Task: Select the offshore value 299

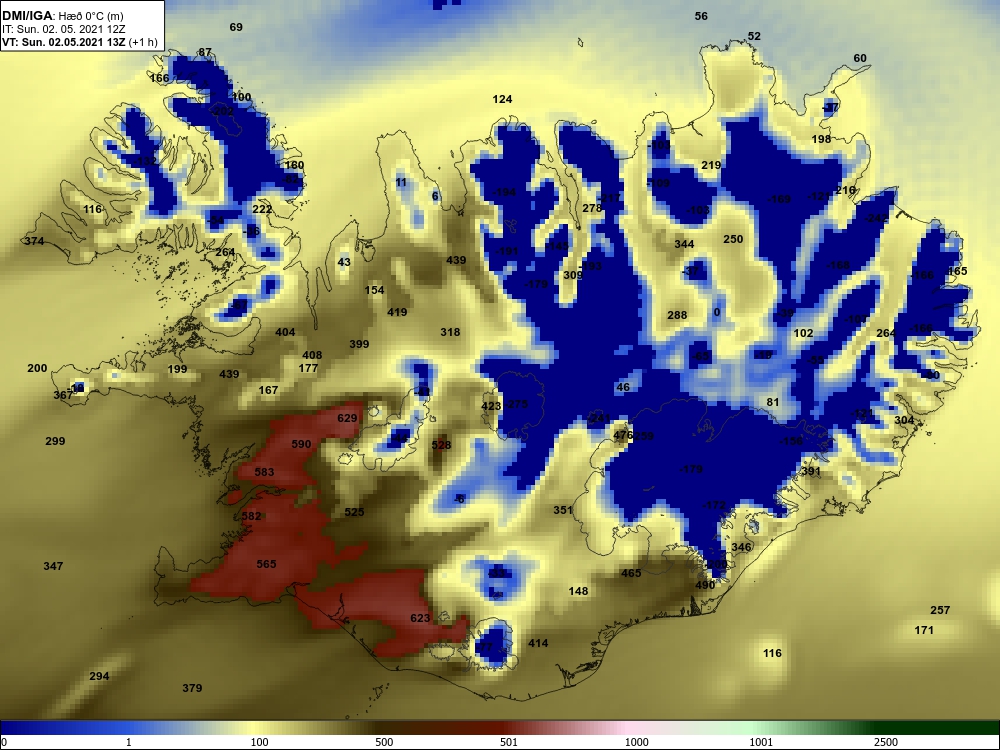Action: point(55,441)
